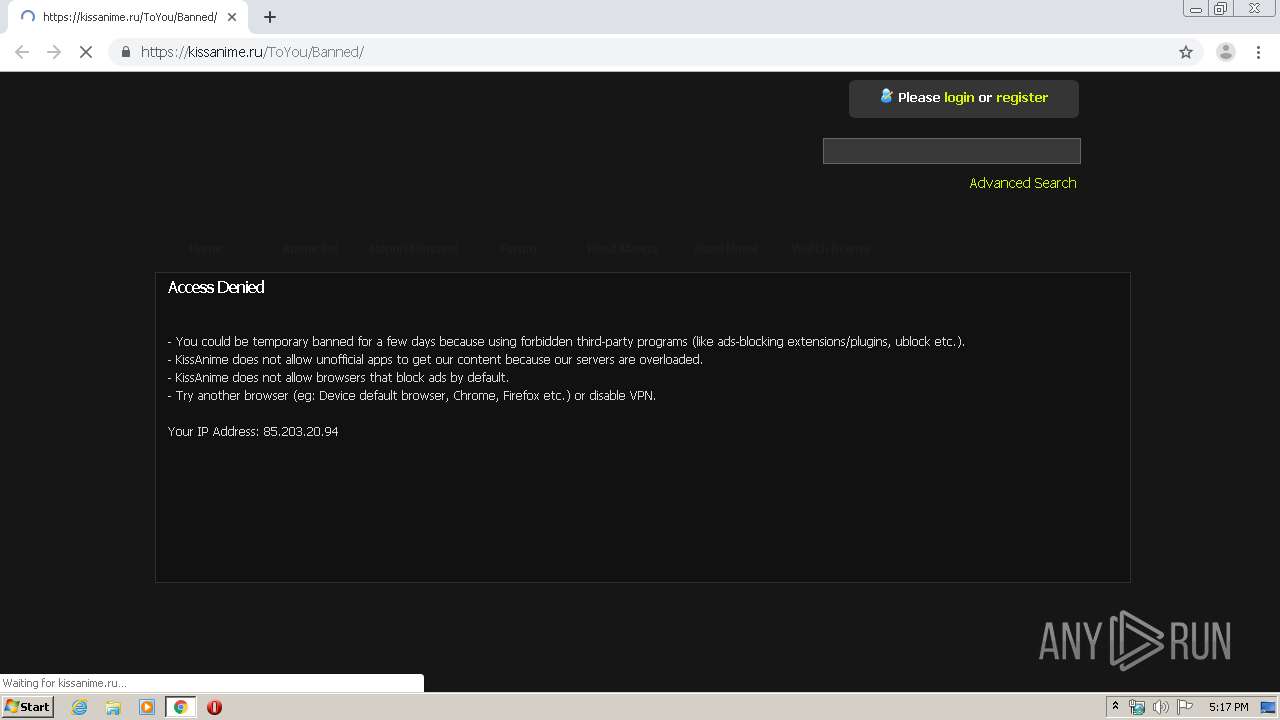Screen dimensions: 1280x720
Task: Open the register link
Action: [1022, 97]
